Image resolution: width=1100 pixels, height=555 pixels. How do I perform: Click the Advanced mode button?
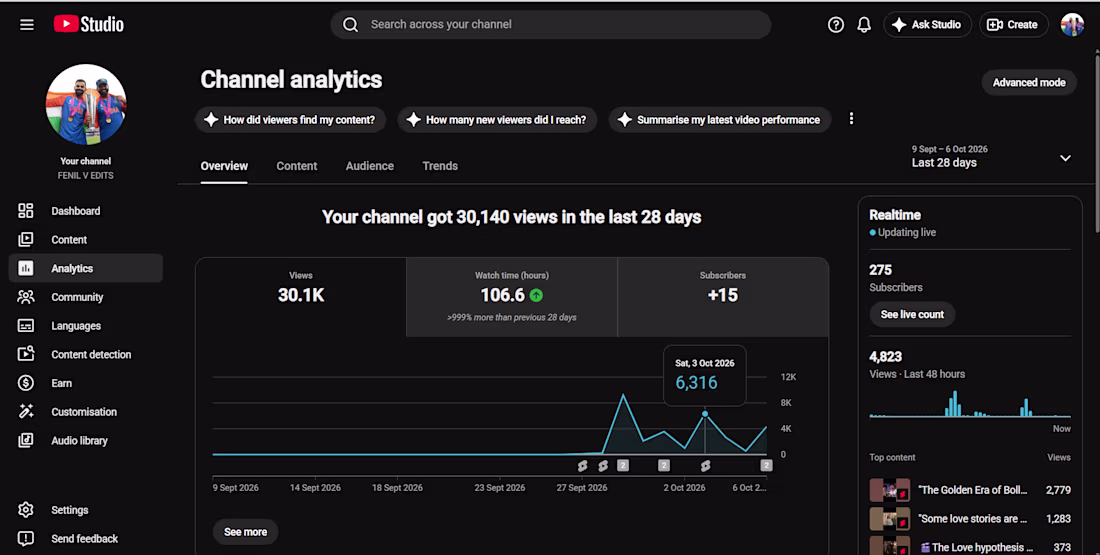(1028, 83)
